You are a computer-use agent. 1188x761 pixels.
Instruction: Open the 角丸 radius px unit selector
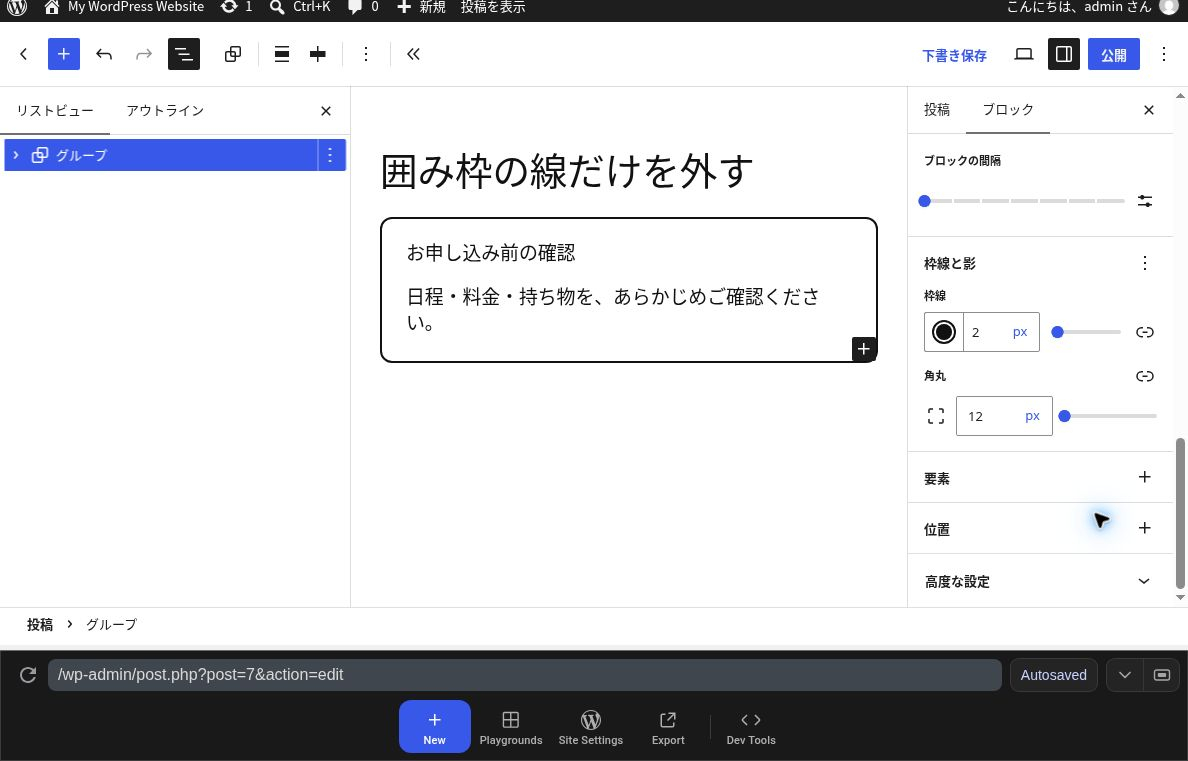point(1032,416)
